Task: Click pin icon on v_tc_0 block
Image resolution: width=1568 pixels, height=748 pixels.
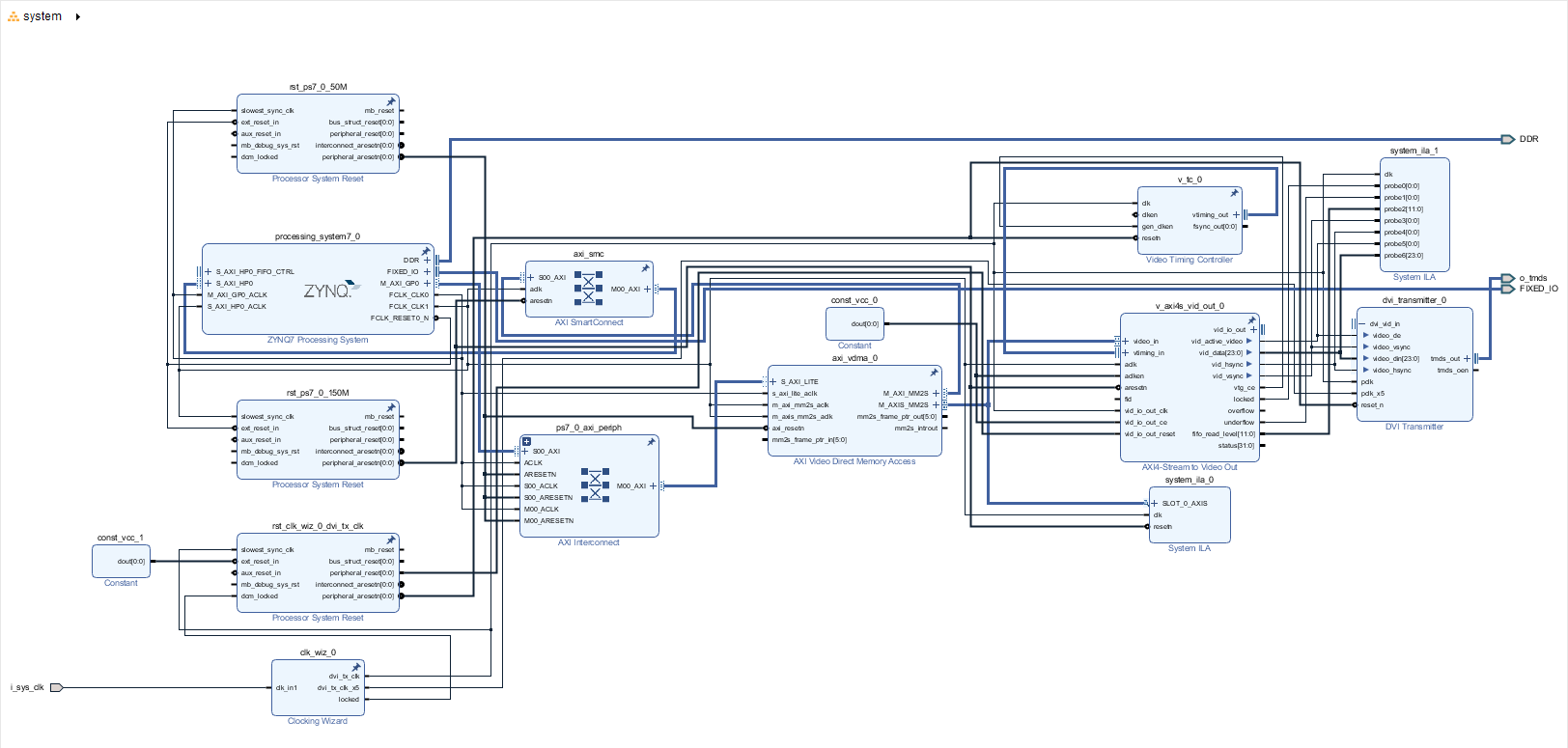Action: tap(1234, 193)
